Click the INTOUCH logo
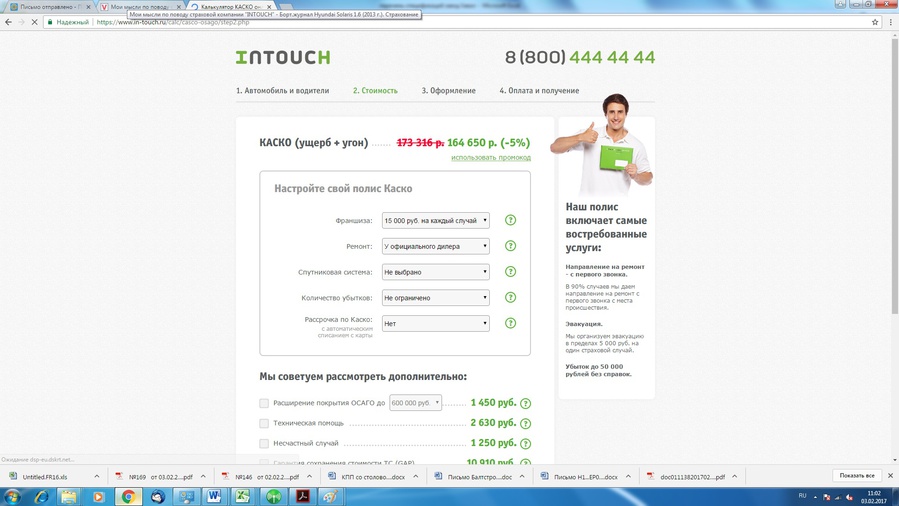 (x=283, y=57)
